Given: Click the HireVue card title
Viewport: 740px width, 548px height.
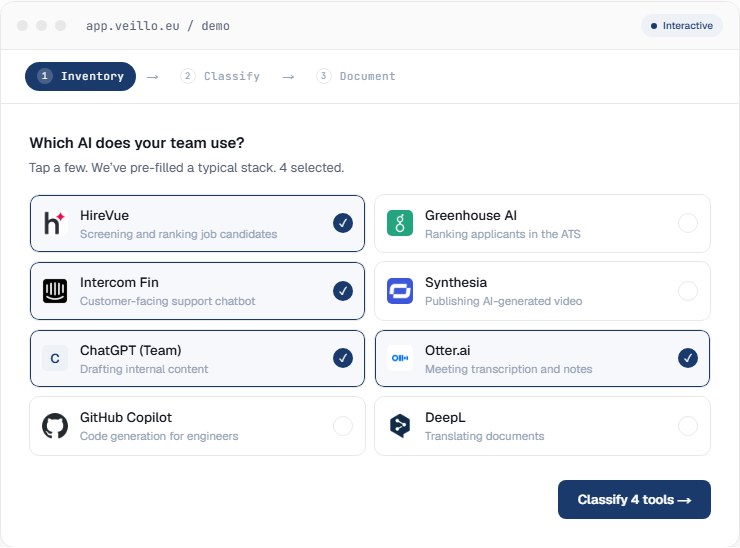Looking at the screenshot, I should pos(104,215).
